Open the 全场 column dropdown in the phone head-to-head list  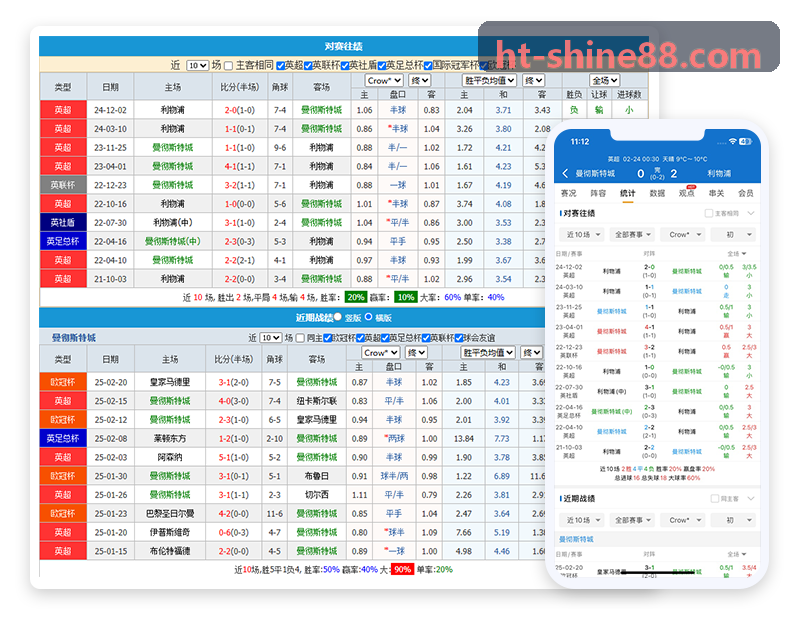[737, 254]
